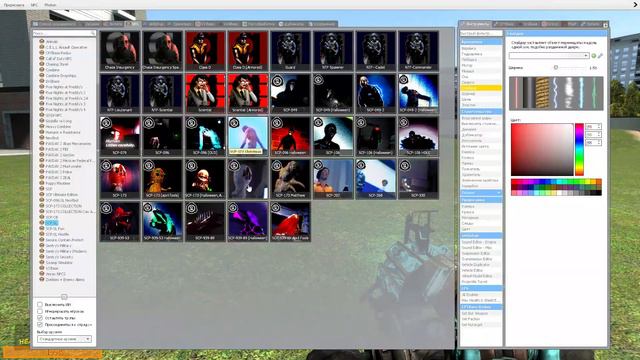
Task: Spawn the SCP-079 NPC
Action: (120, 136)
